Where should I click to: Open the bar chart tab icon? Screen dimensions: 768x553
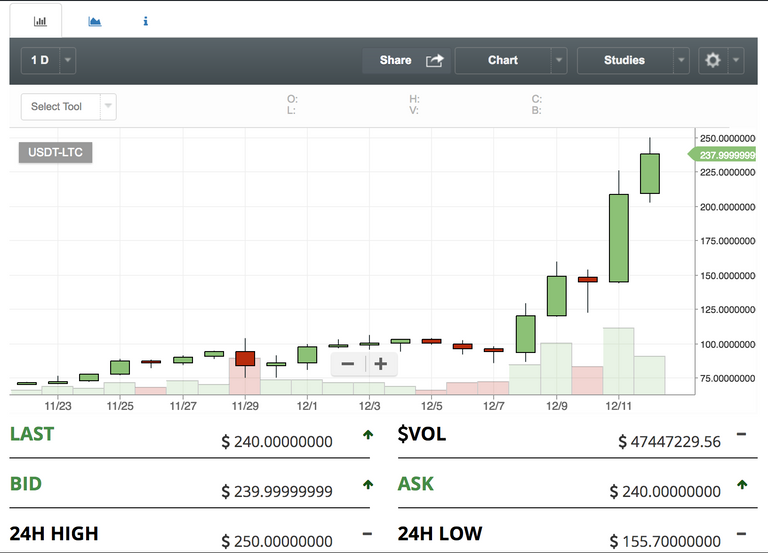[x=40, y=21]
